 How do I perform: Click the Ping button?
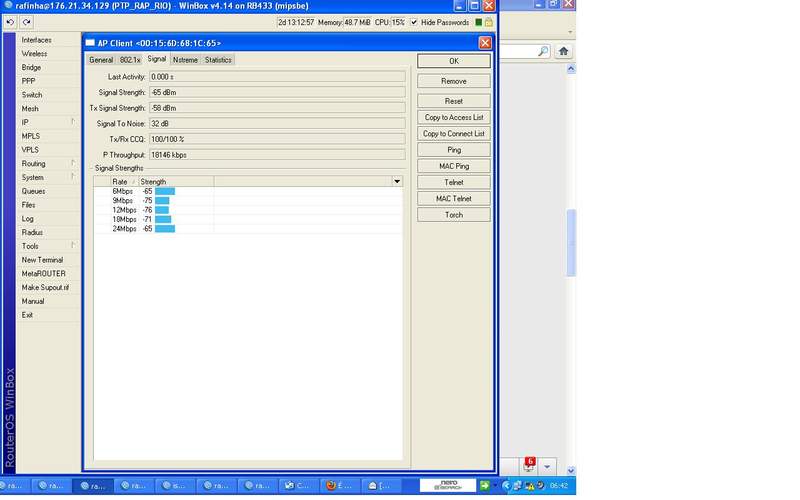pos(454,150)
